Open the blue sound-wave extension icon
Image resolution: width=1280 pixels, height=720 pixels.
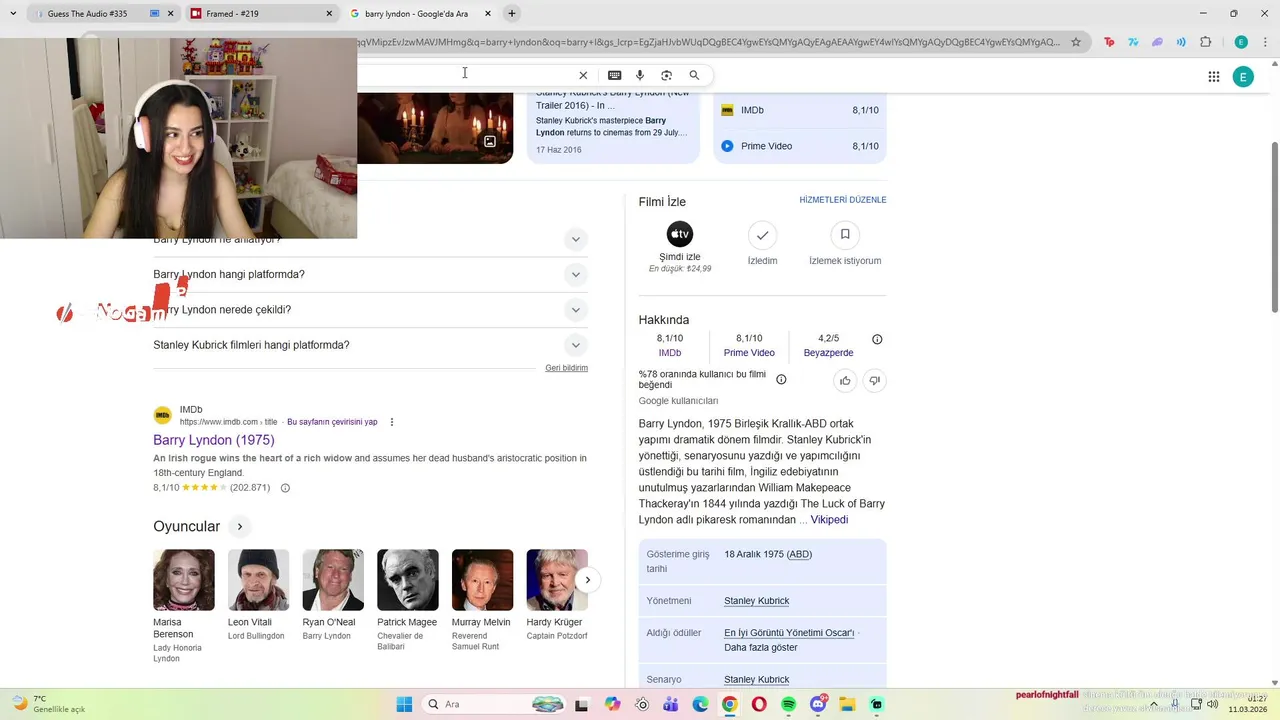click(1181, 42)
